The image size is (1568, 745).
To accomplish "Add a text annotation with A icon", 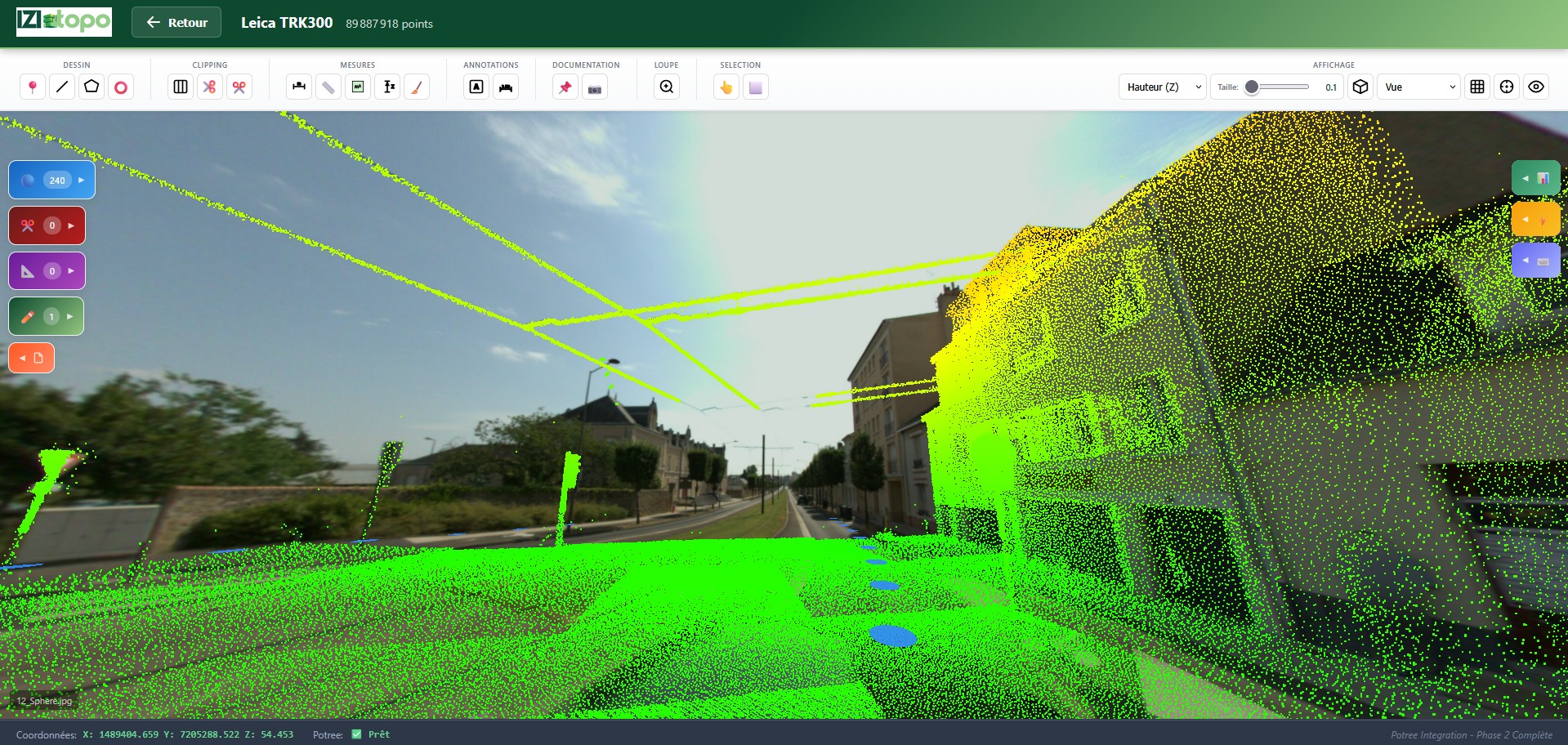I will (476, 87).
